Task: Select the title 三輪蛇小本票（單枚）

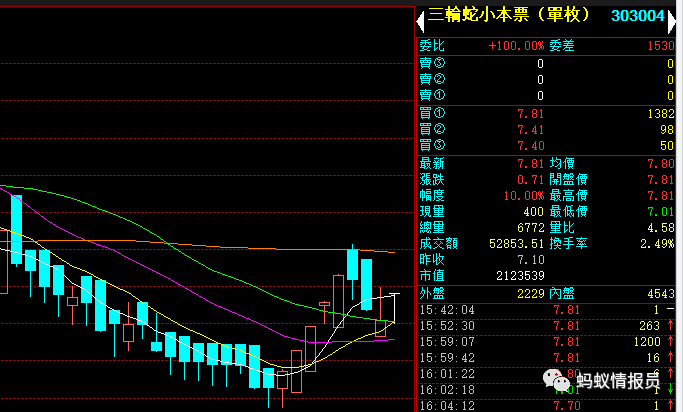Action: coord(509,15)
